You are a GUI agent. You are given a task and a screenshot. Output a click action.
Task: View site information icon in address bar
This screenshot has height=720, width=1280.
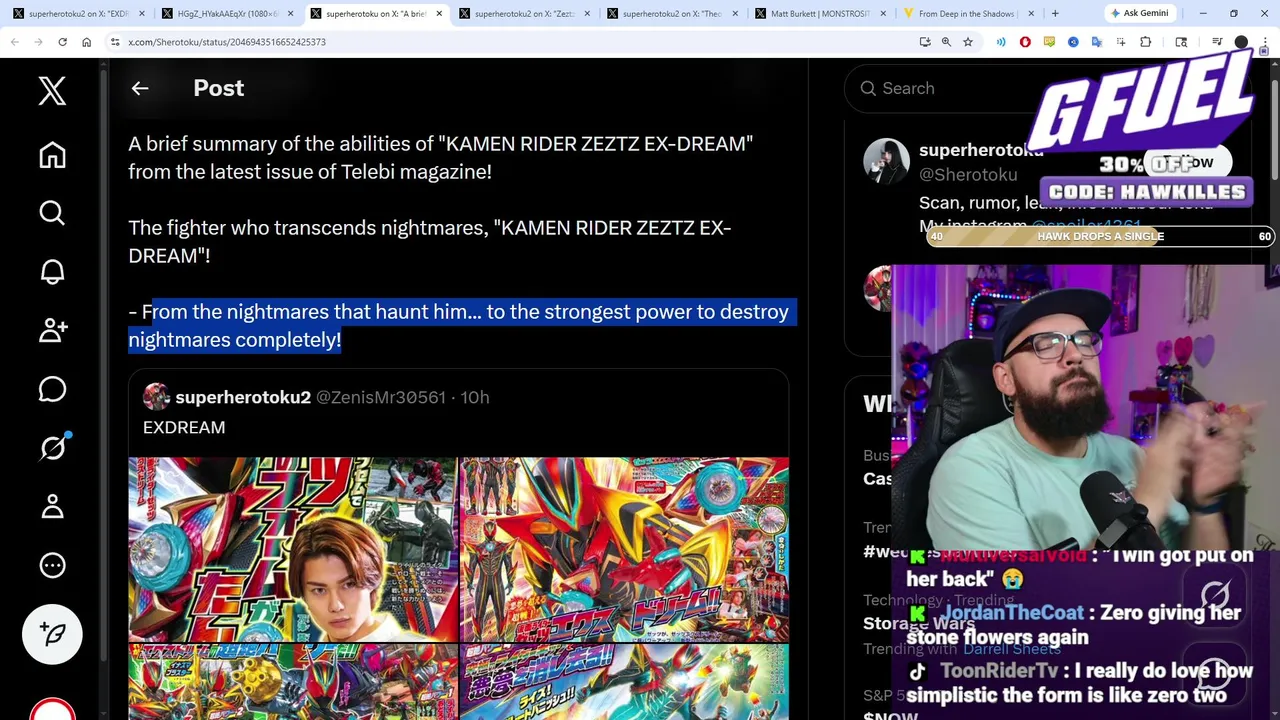(115, 42)
